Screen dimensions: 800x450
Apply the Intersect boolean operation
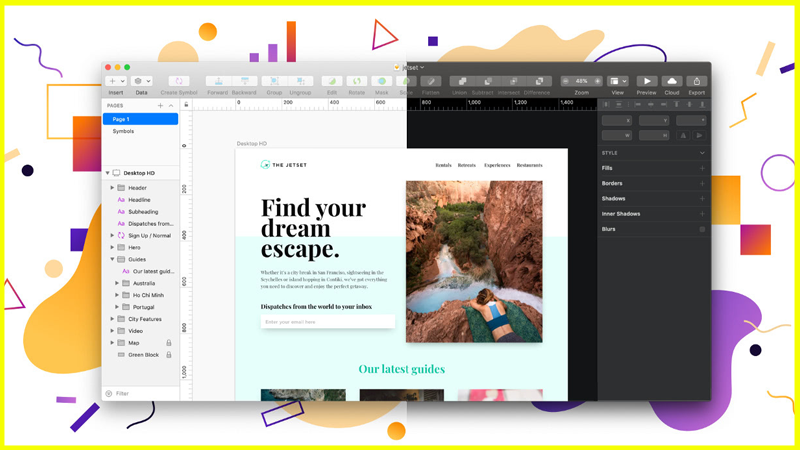point(513,81)
